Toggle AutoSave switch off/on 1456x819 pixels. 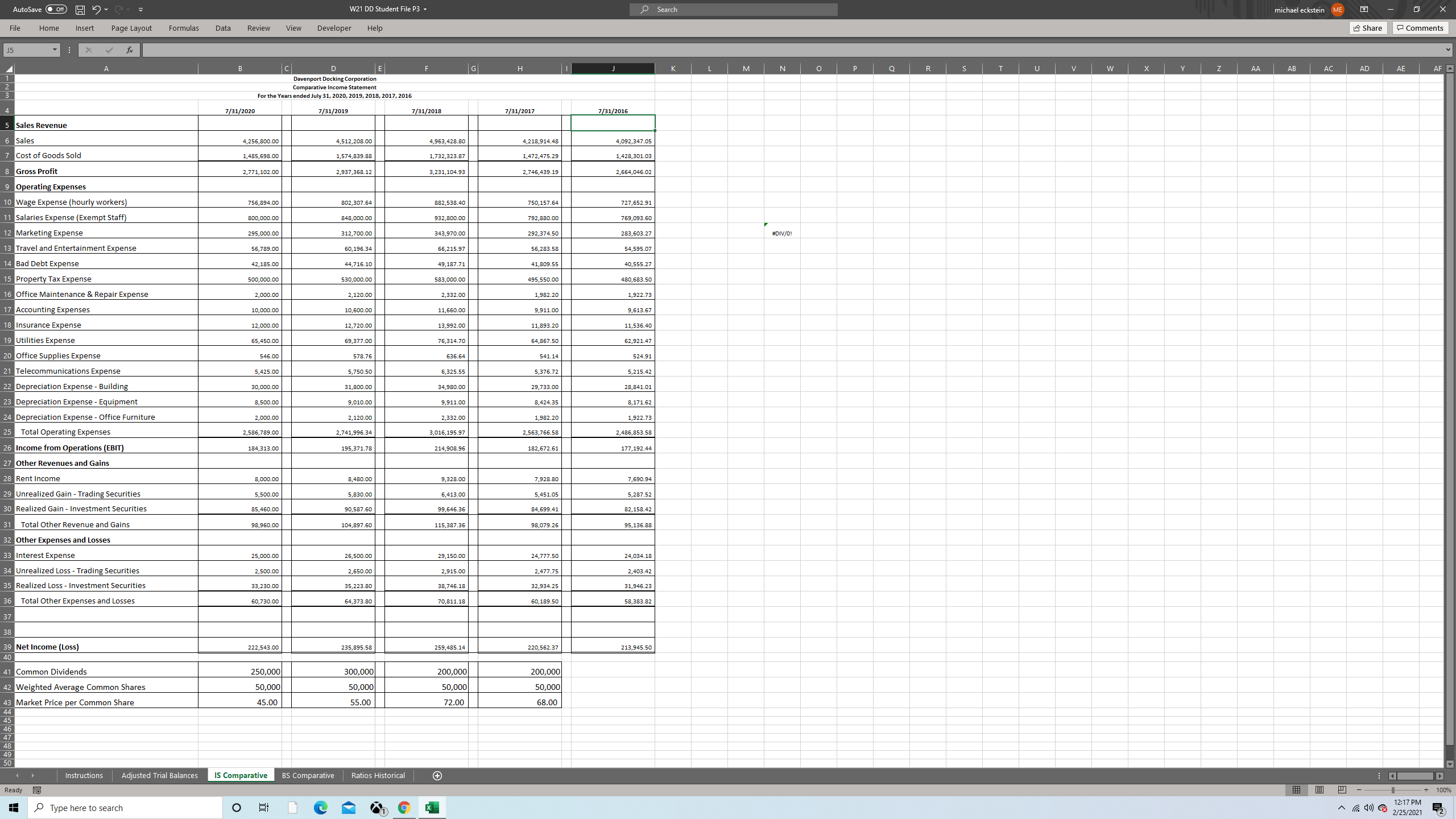pyautogui.click(x=56, y=10)
